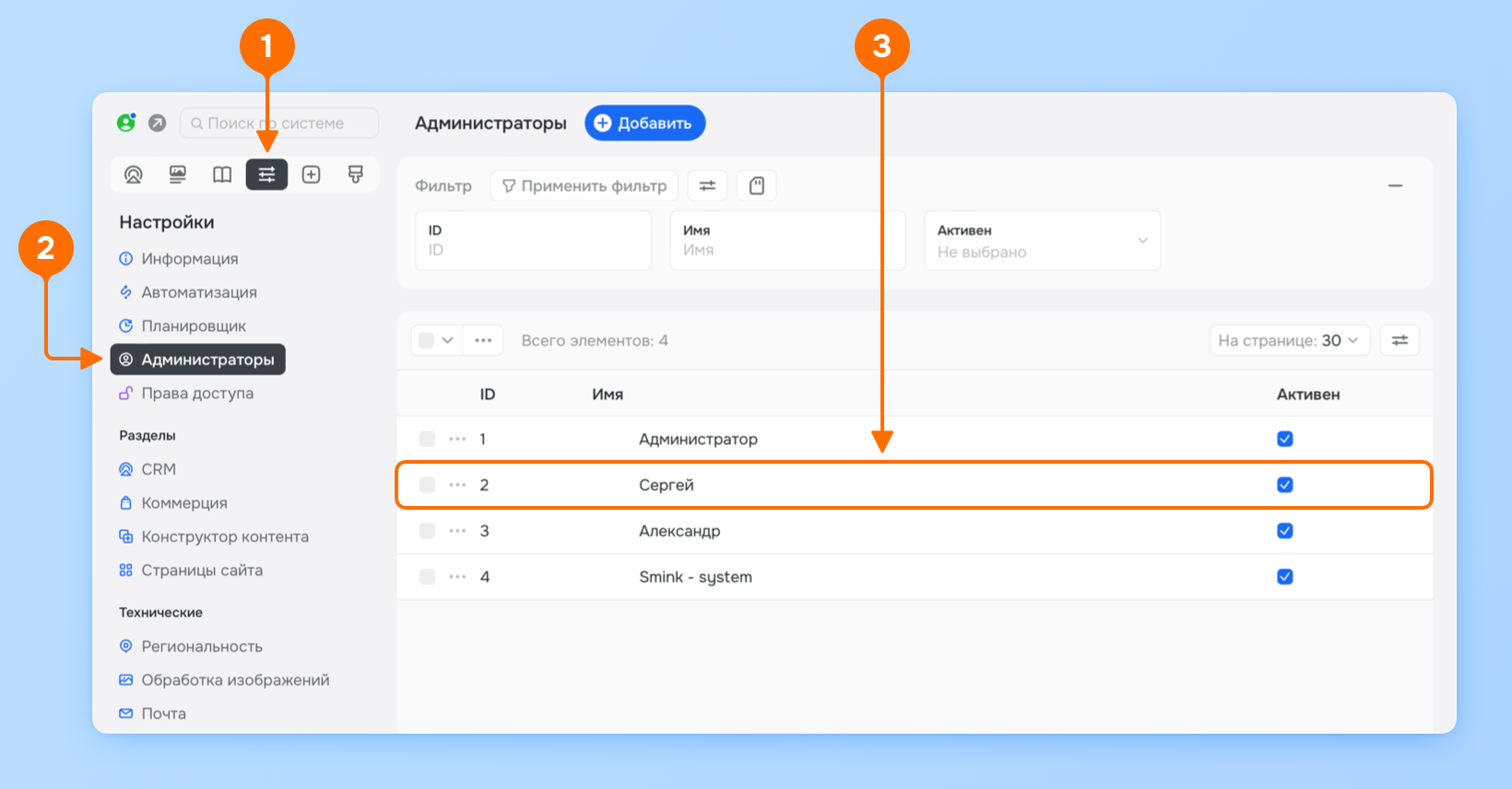
Task: Toggle Активен checkbox for Smink - system
Action: pyautogui.click(x=1285, y=577)
